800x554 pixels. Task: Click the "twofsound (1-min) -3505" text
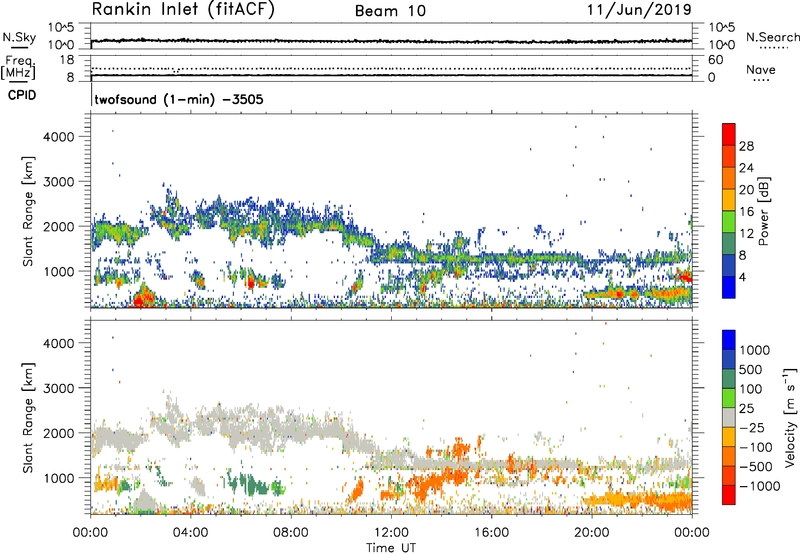pyautogui.click(x=179, y=99)
